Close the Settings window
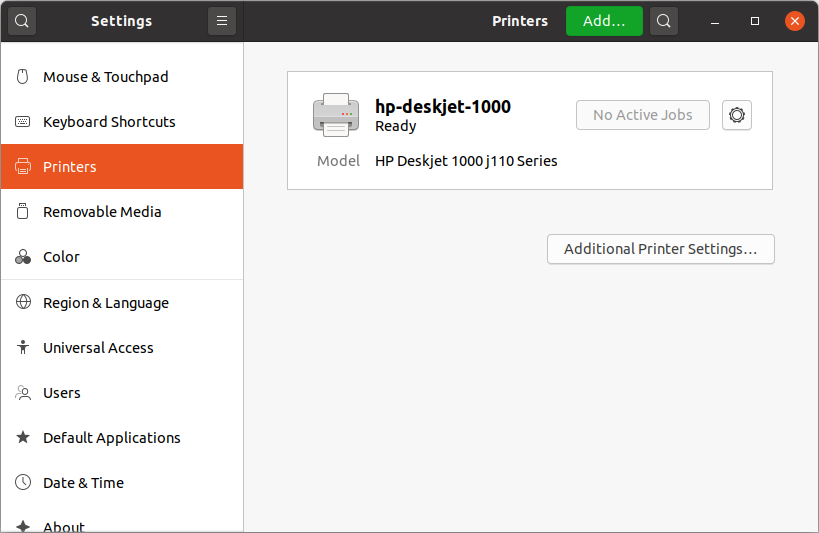Screen dimensions: 819x533 pos(794,21)
